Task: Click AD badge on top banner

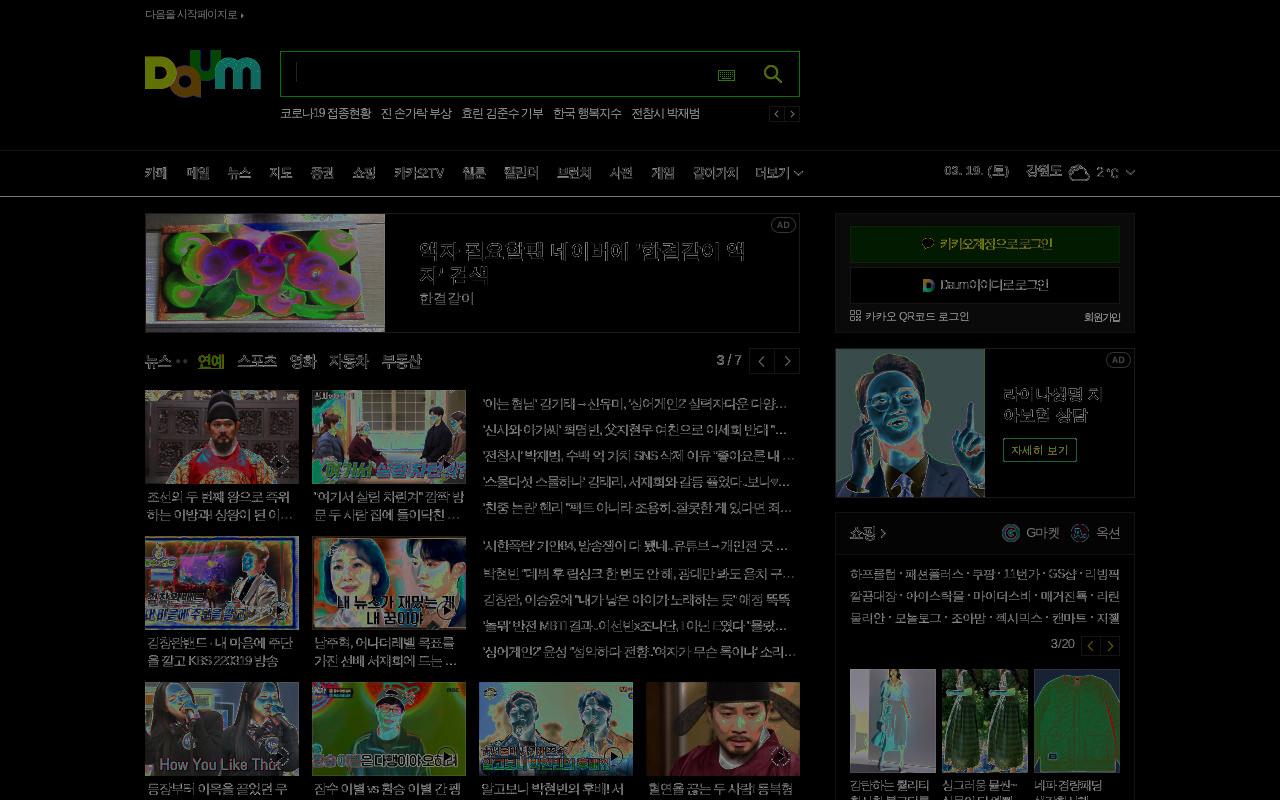Action: [783, 225]
